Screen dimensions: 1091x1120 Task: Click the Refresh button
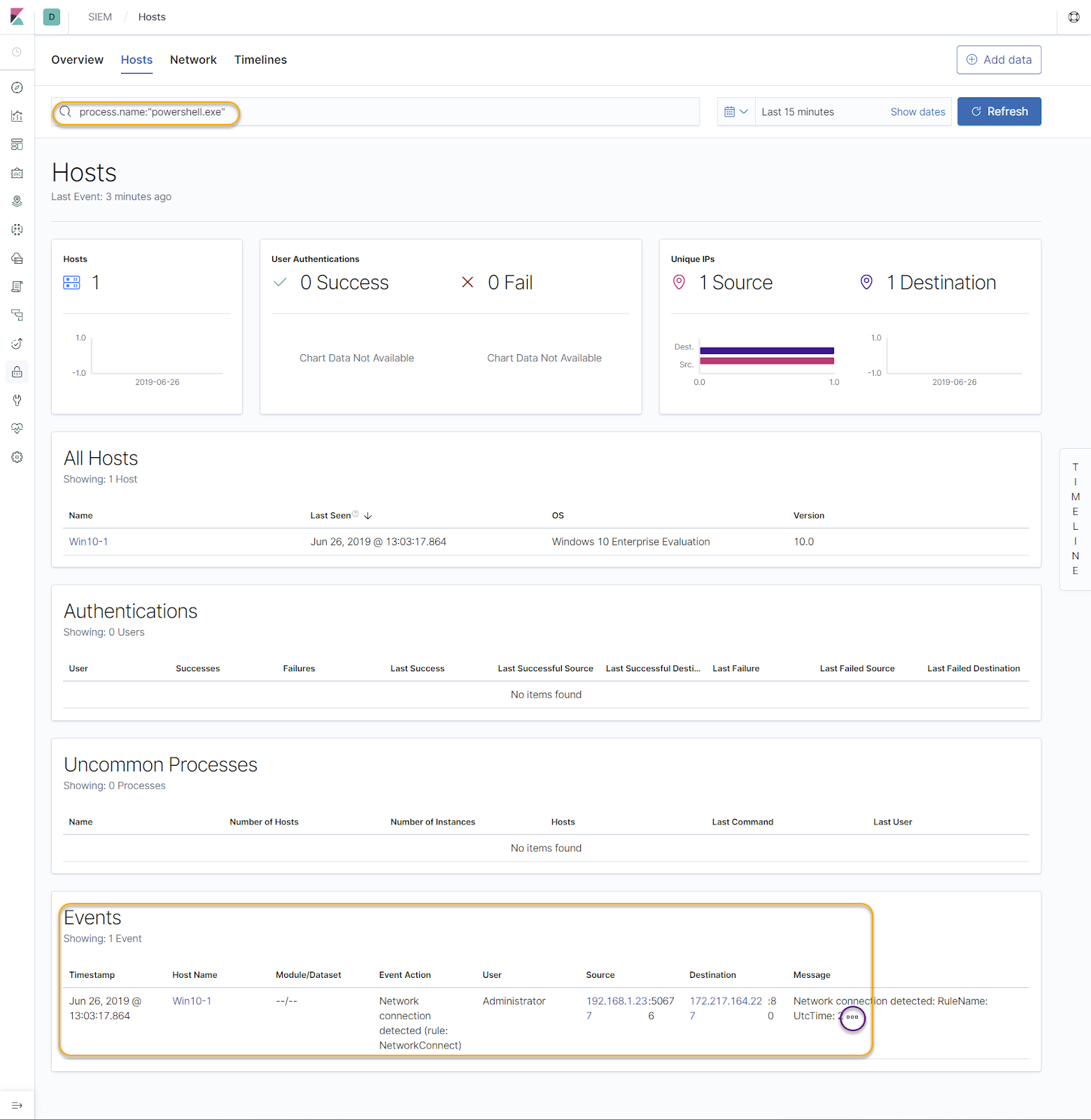tap(999, 111)
